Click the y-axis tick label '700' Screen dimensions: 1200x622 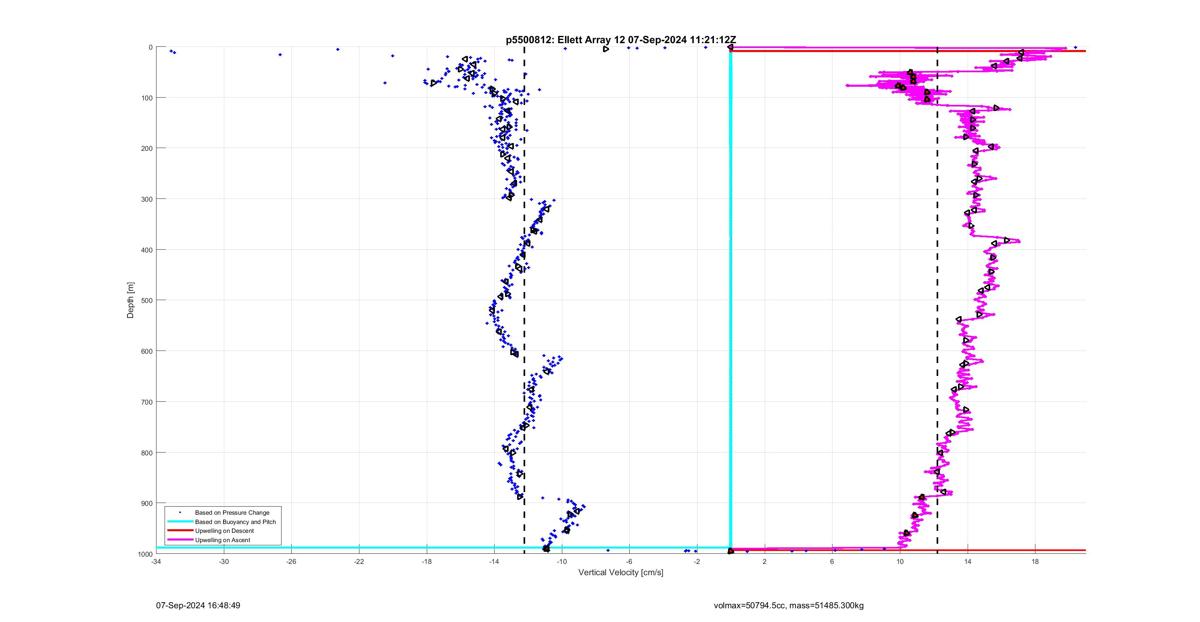(x=145, y=402)
